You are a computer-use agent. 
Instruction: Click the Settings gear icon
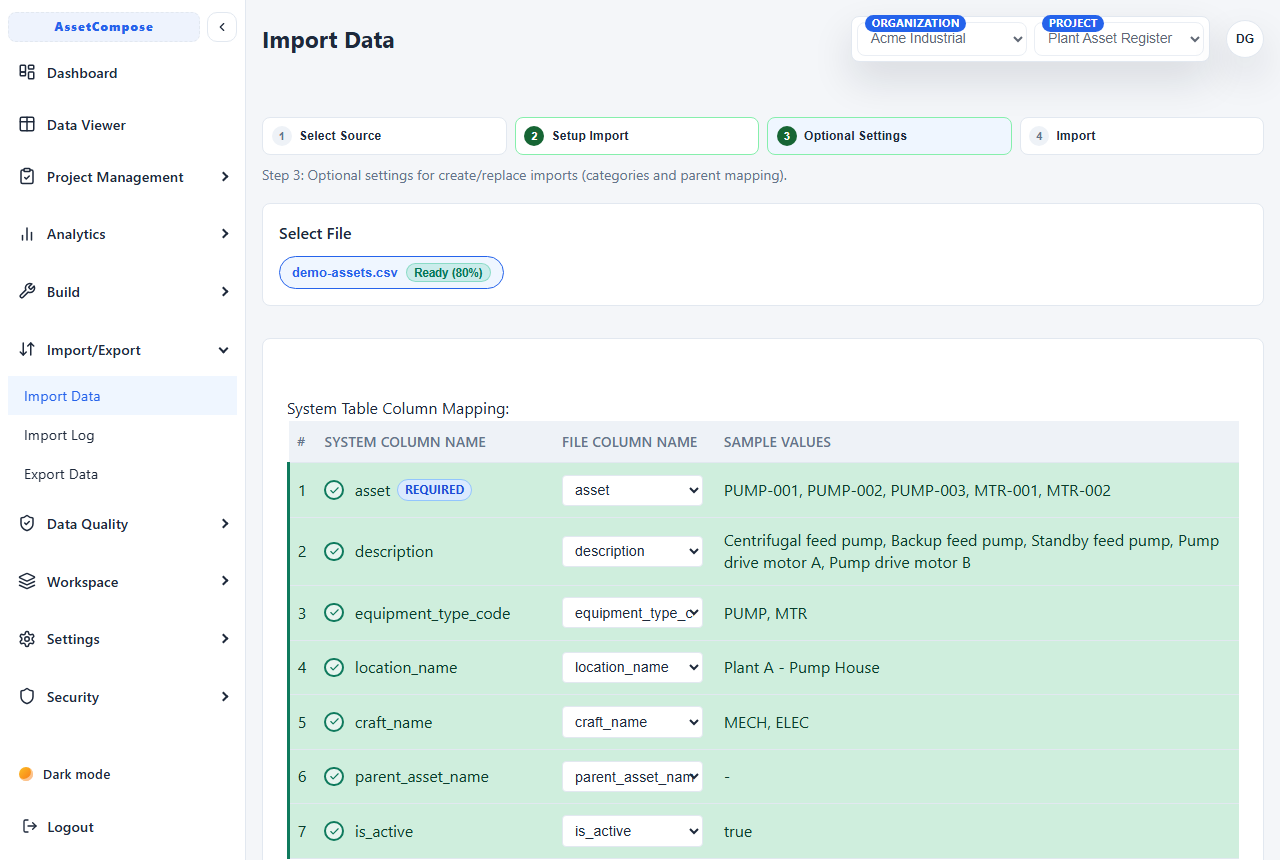27,639
